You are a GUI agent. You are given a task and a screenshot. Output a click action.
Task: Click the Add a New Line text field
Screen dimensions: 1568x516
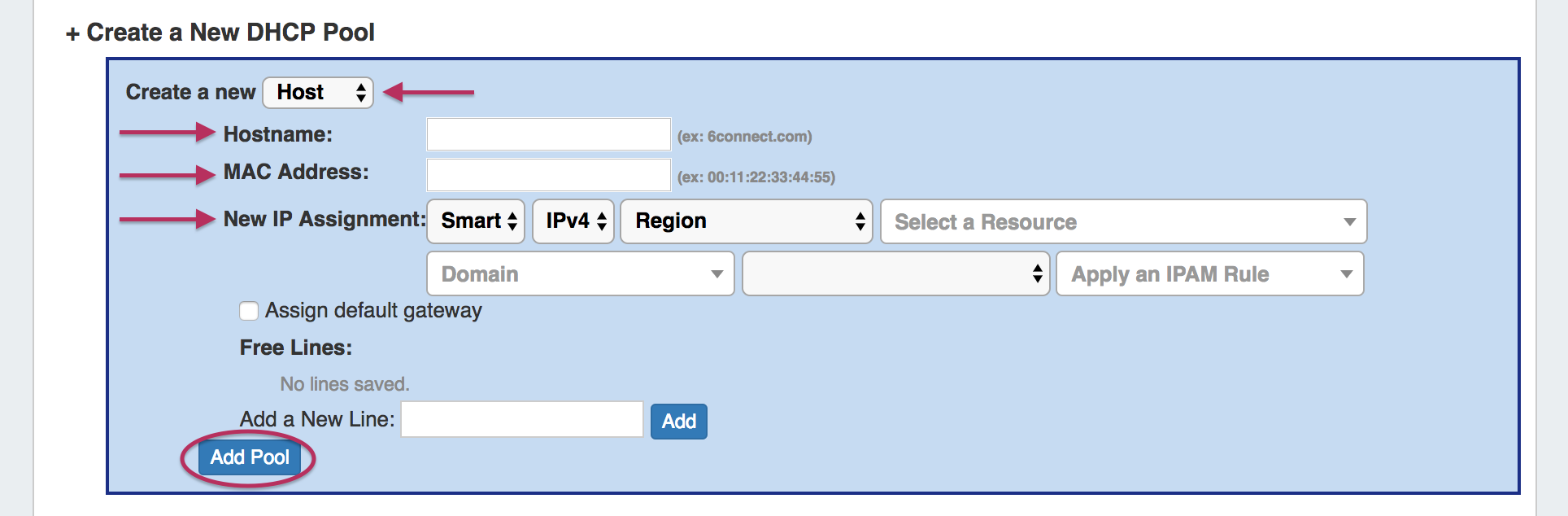click(x=522, y=419)
